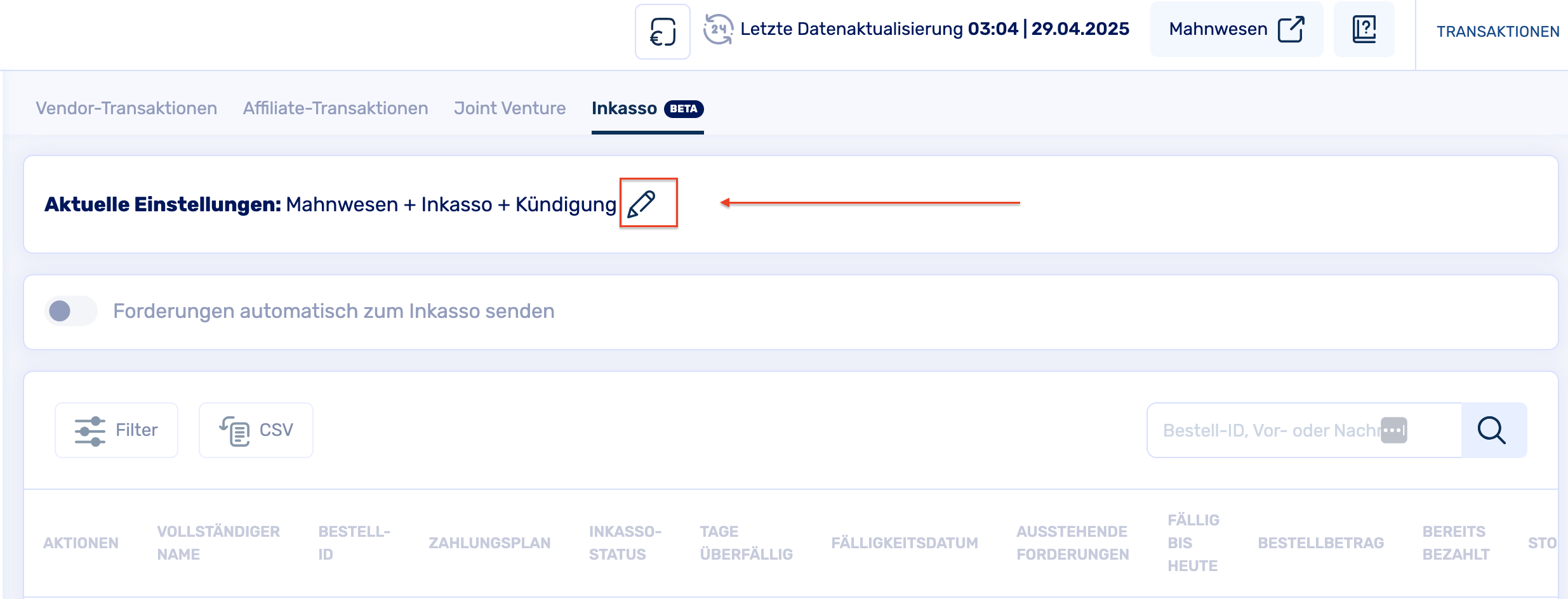This screenshot has width=1568, height=599.
Task: Click the password manager icon in search field
Action: click(1394, 430)
